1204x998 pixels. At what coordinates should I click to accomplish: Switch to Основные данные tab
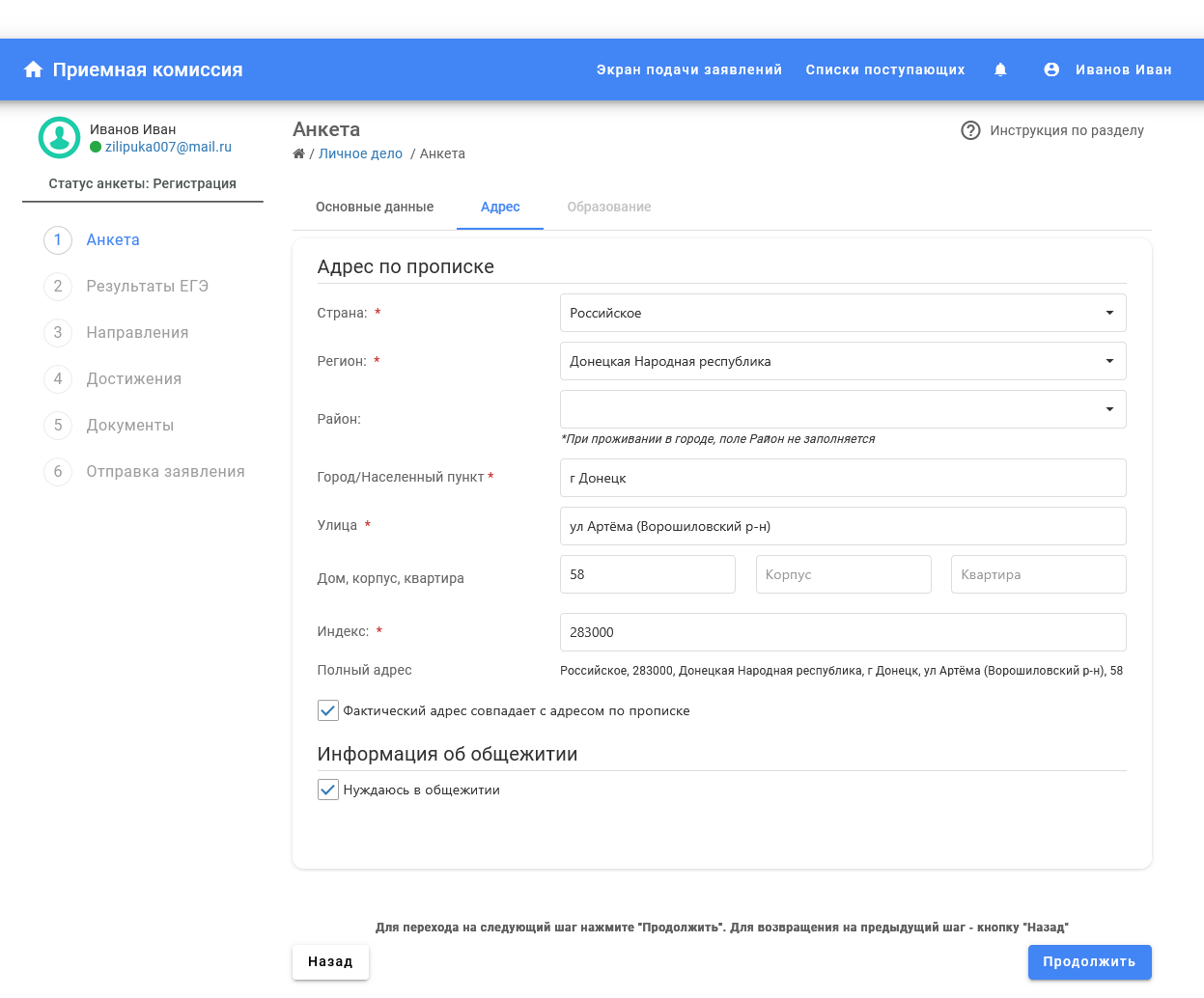[x=375, y=207]
